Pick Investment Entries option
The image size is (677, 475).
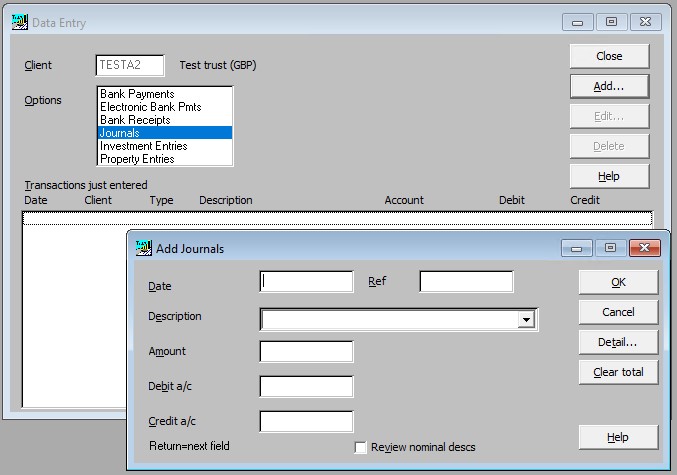click(165, 146)
